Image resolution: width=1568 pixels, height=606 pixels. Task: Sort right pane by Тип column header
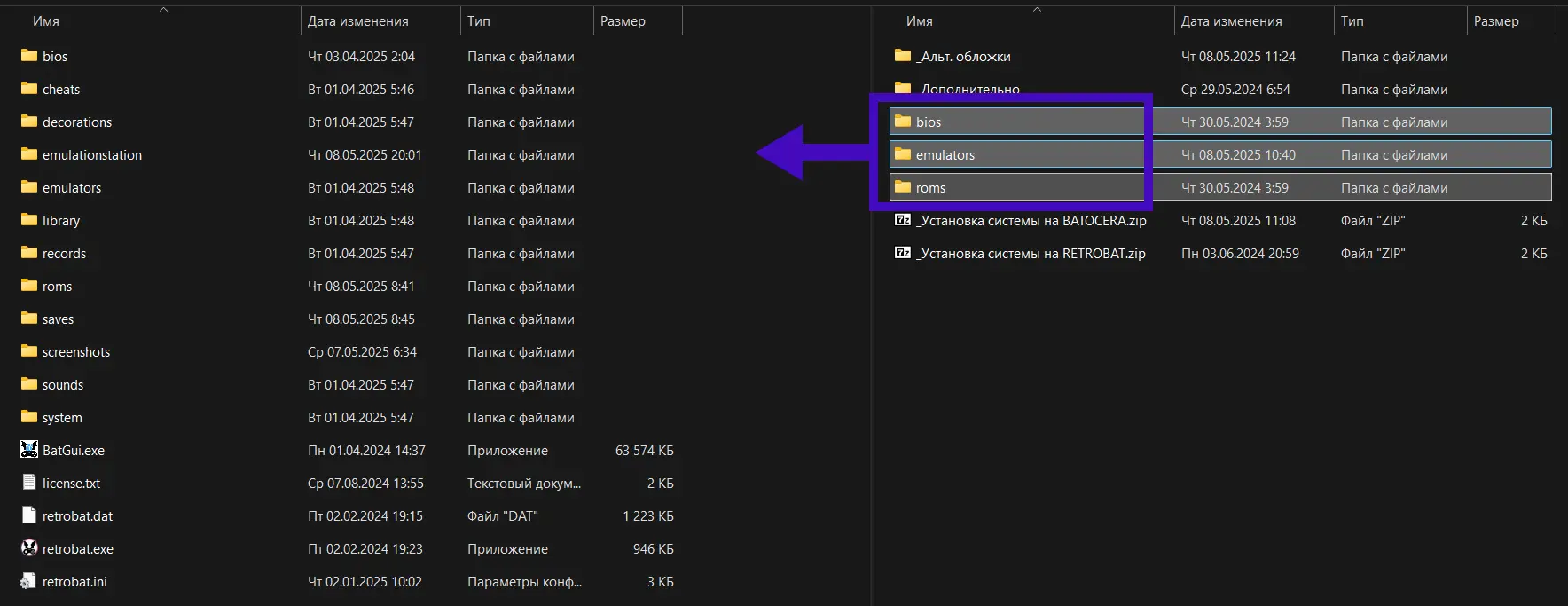tap(1352, 21)
